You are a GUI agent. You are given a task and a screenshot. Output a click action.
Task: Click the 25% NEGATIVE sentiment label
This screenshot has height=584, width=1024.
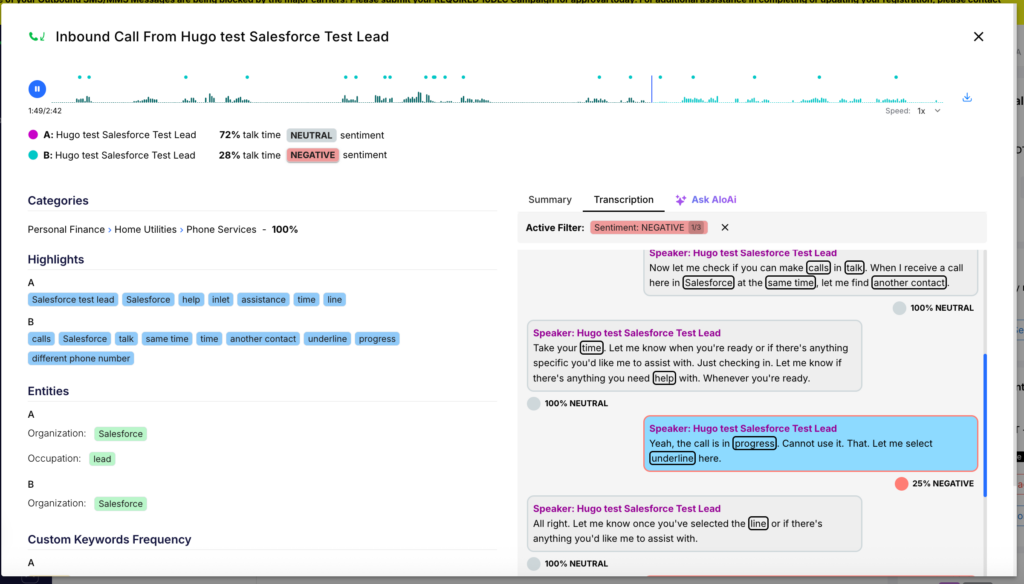coord(943,484)
